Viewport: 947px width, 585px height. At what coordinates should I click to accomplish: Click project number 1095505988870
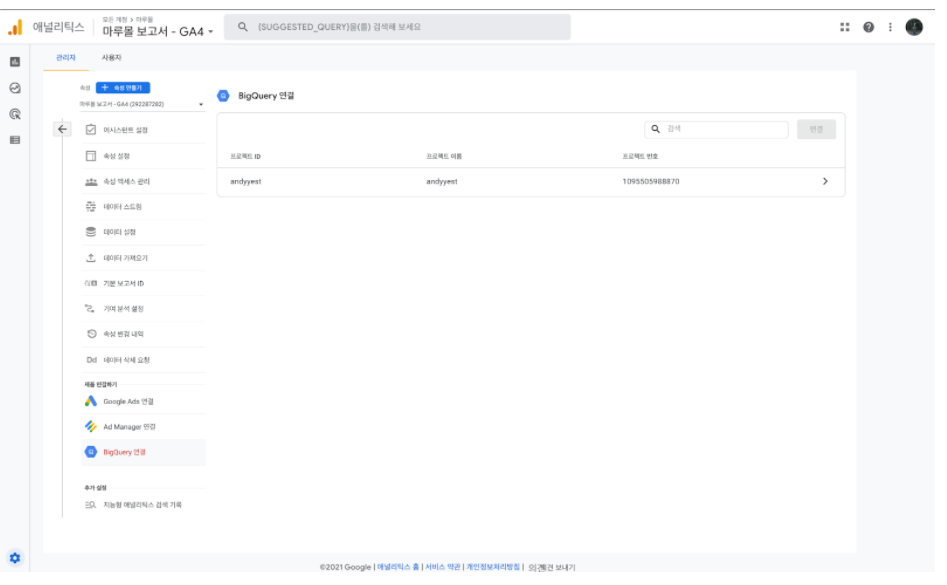point(651,181)
